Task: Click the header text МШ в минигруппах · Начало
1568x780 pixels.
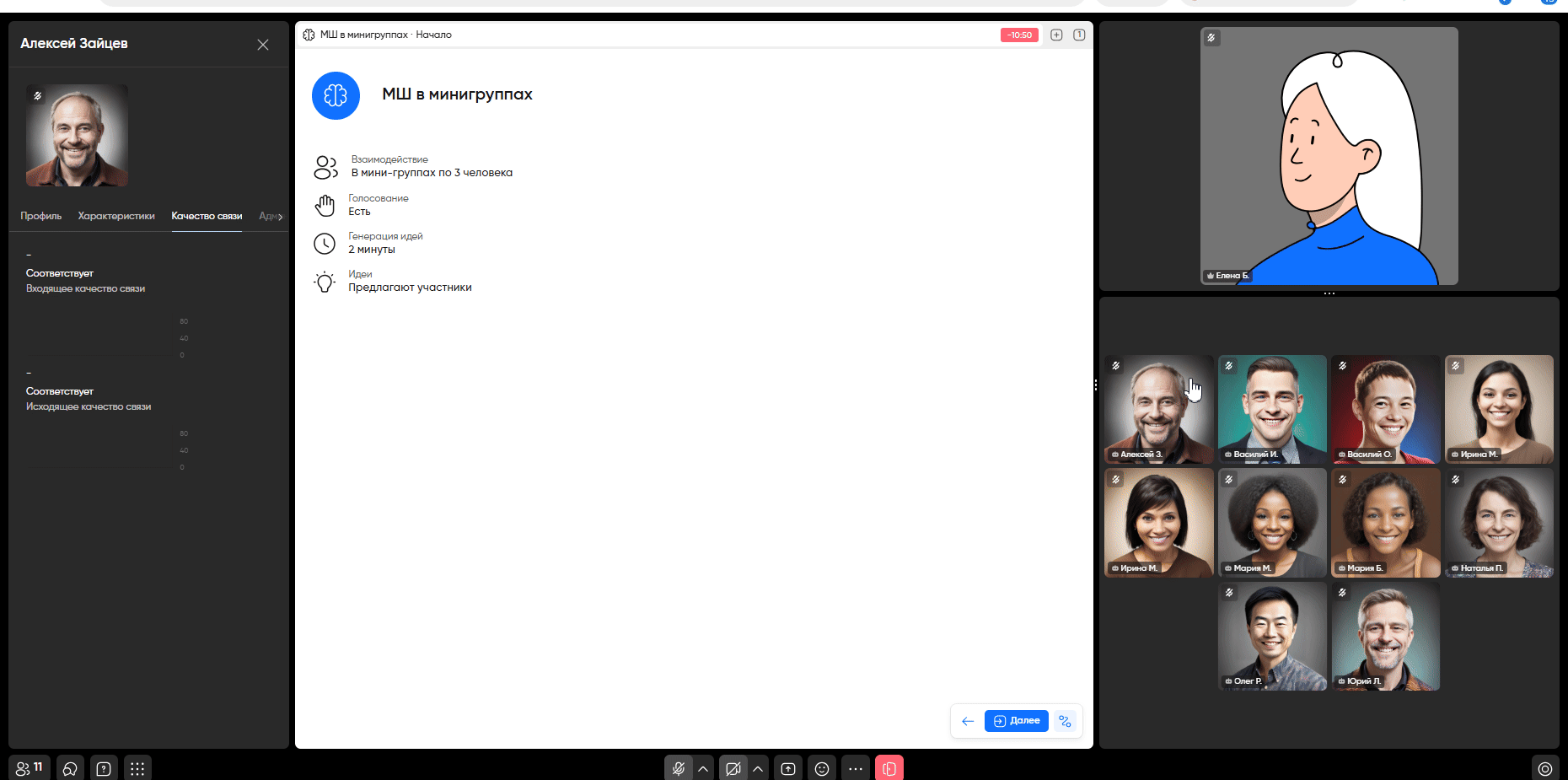Action: pos(386,35)
